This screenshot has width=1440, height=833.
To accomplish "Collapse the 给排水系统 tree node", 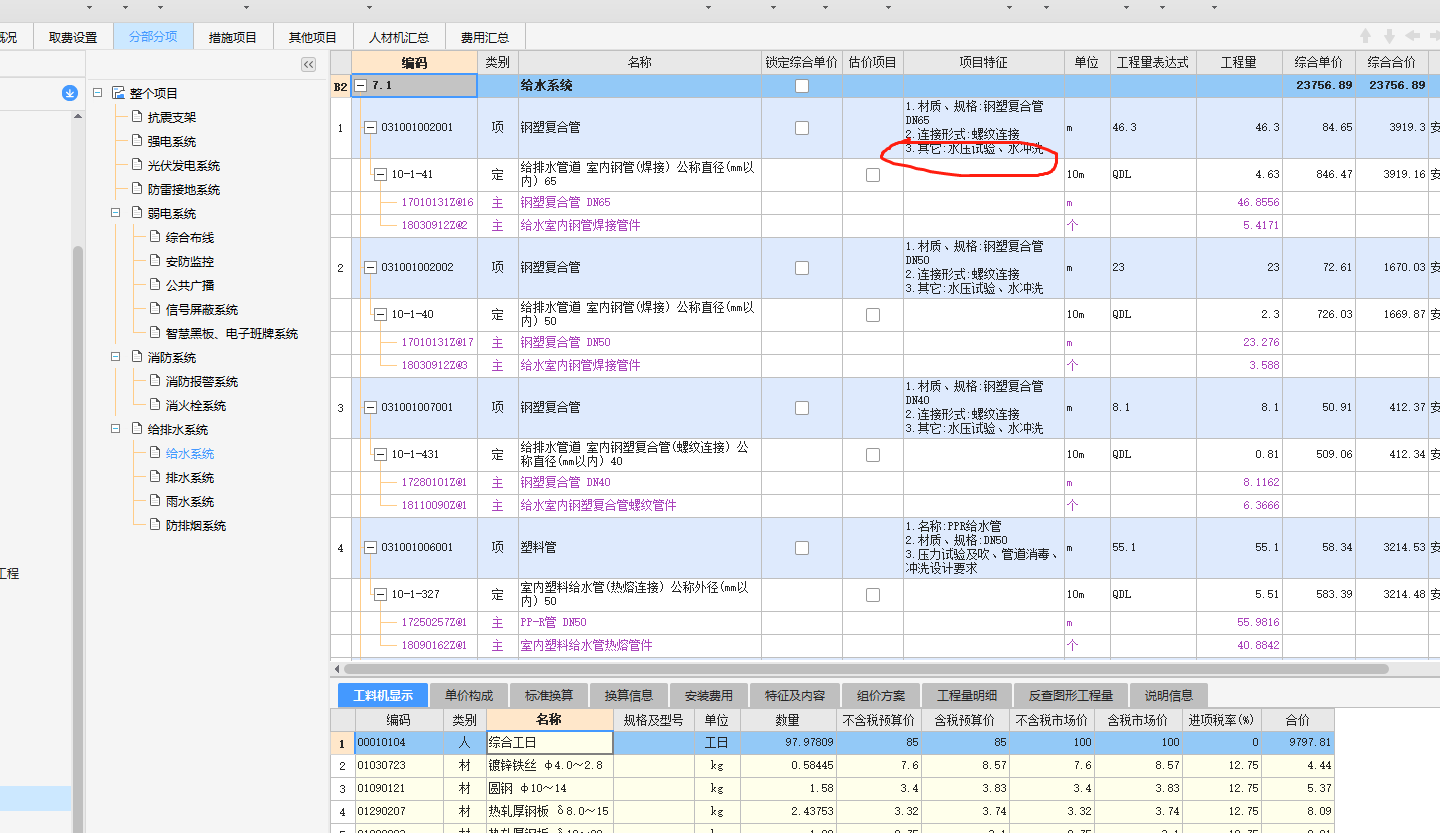I will (116, 429).
